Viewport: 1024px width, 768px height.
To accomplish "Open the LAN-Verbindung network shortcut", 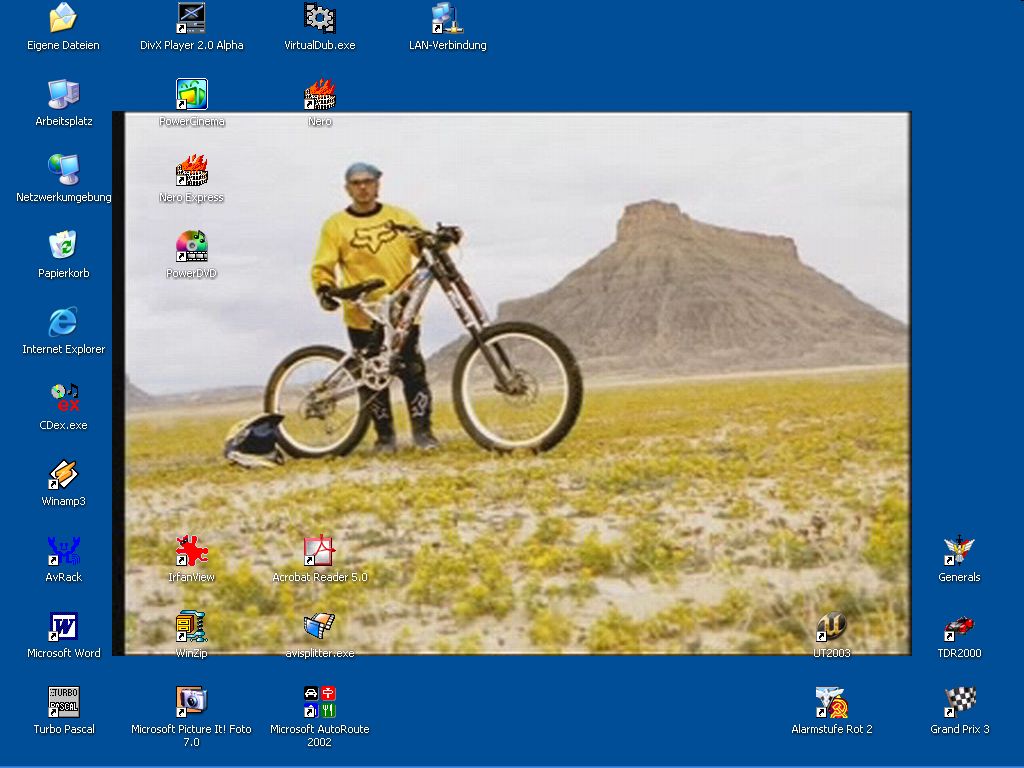I will [447, 18].
